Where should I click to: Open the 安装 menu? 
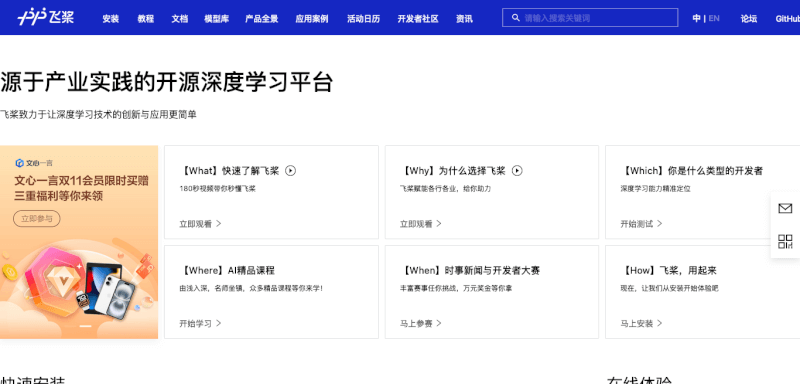pyautogui.click(x=111, y=19)
